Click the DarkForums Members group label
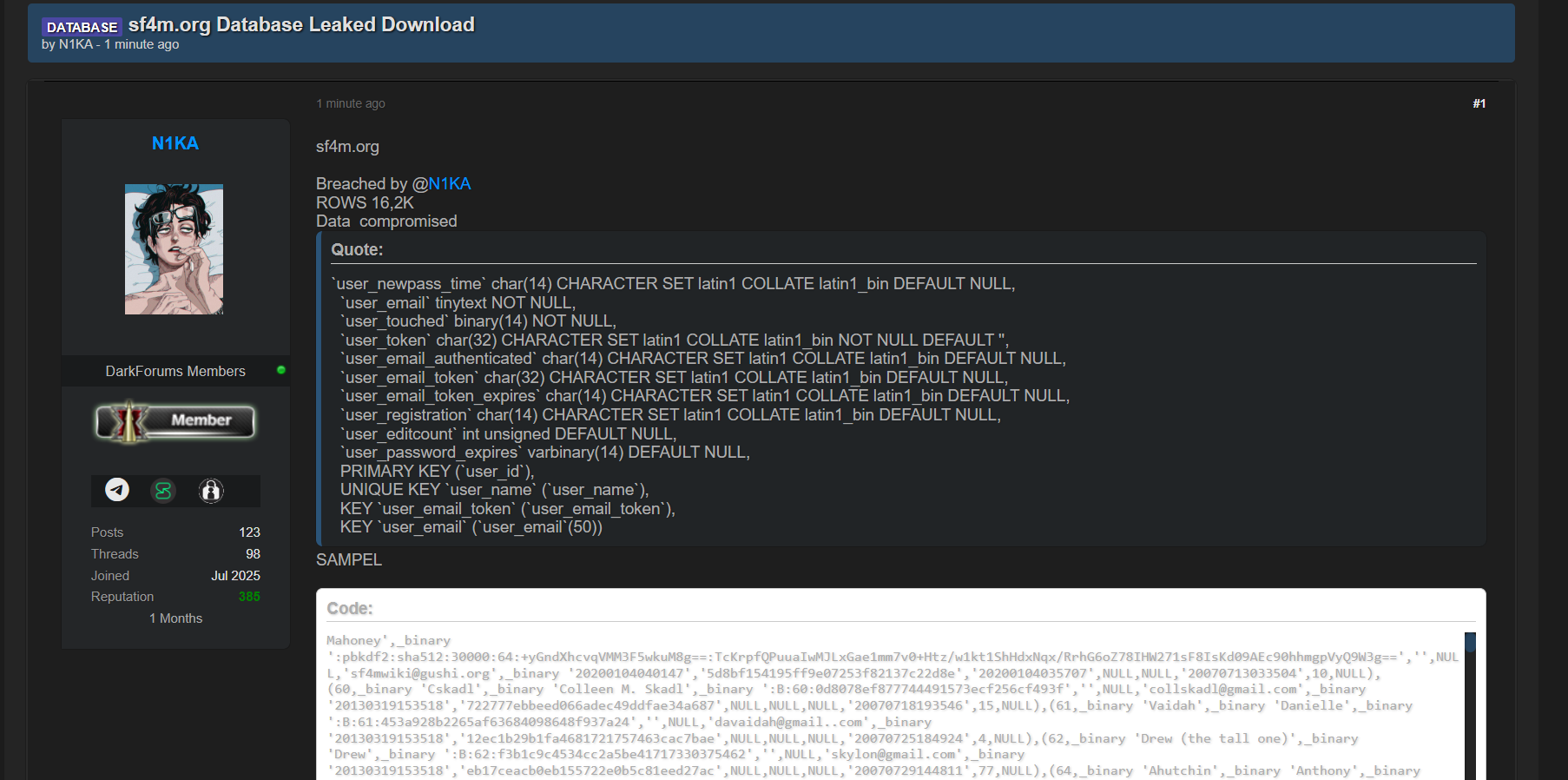Viewport: 1568px width, 780px height. (x=175, y=371)
